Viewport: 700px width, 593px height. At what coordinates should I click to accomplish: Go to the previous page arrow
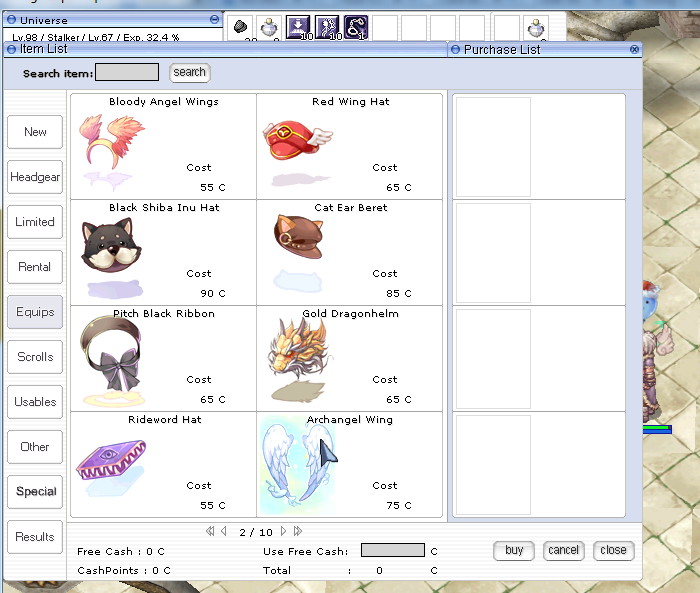[224, 531]
